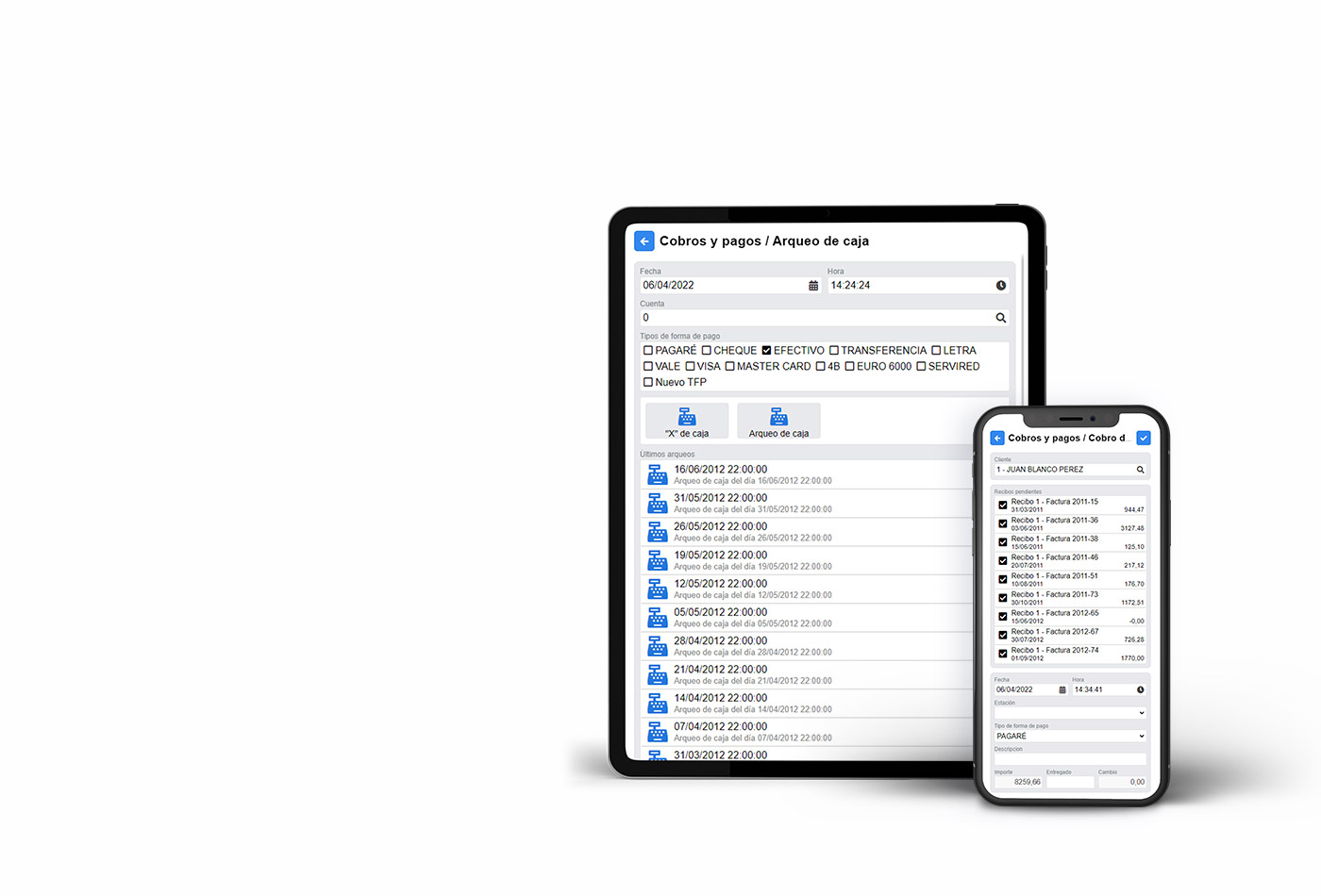This screenshot has width=1321, height=896.
Task: Open the calendar picker for Fecha on tablet
Action: 813,286
